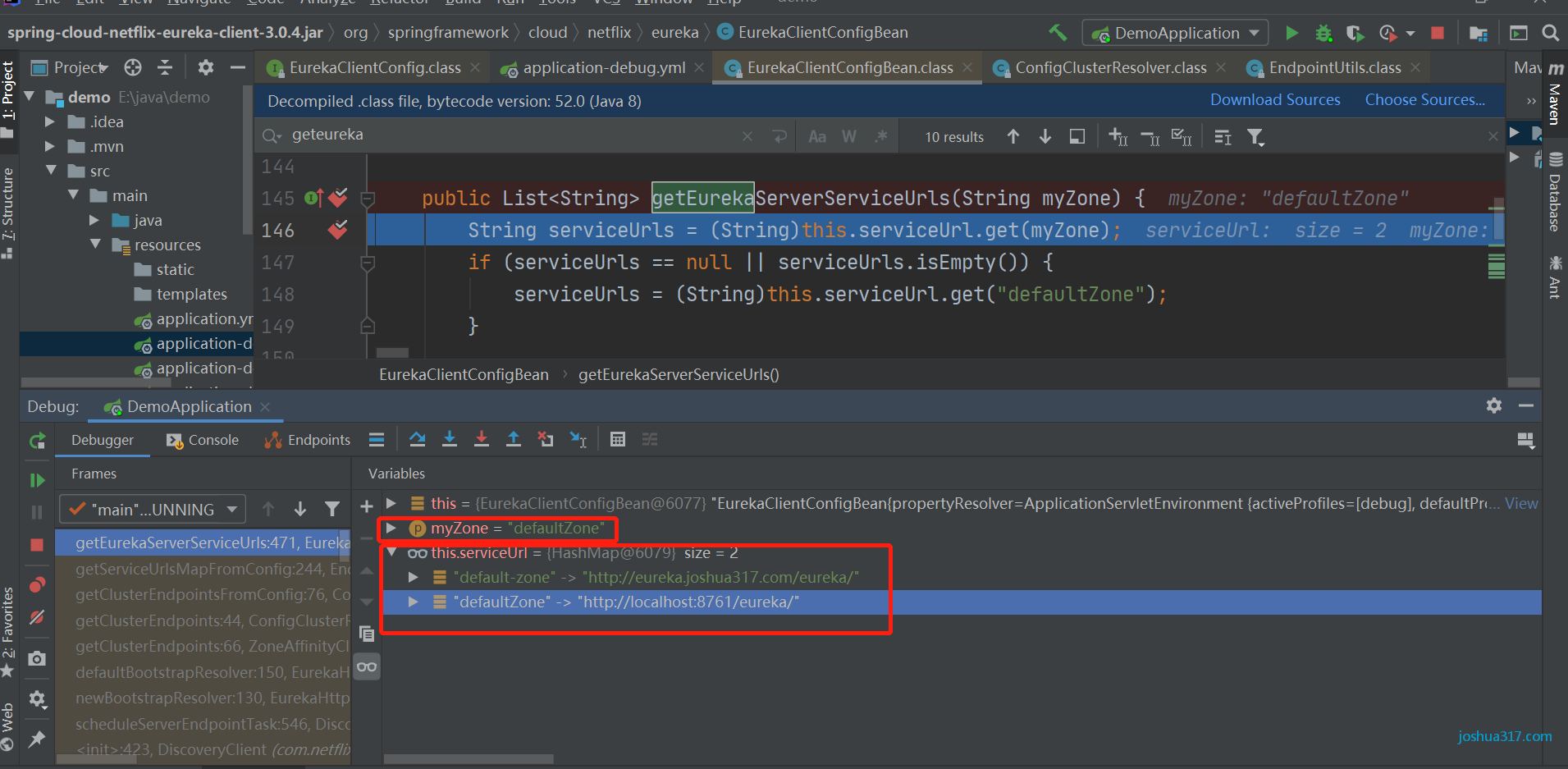This screenshot has width=1568, height=769.
Task: Open Evaluate Expression calculator icon
Action: 618,440
